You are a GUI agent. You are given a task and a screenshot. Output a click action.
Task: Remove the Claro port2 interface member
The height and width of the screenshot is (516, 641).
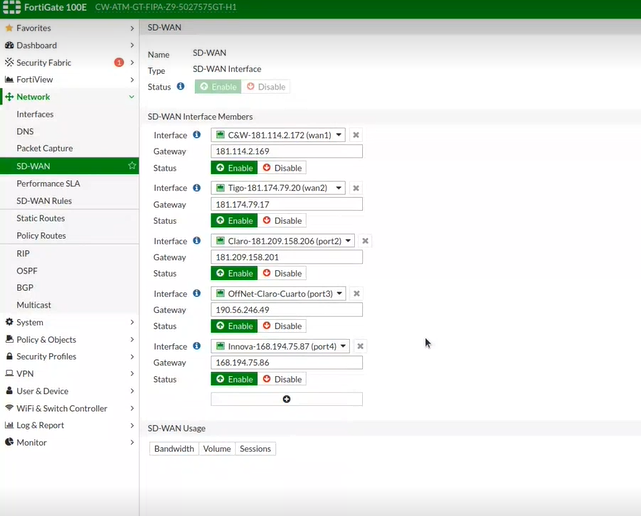point(365,241)
